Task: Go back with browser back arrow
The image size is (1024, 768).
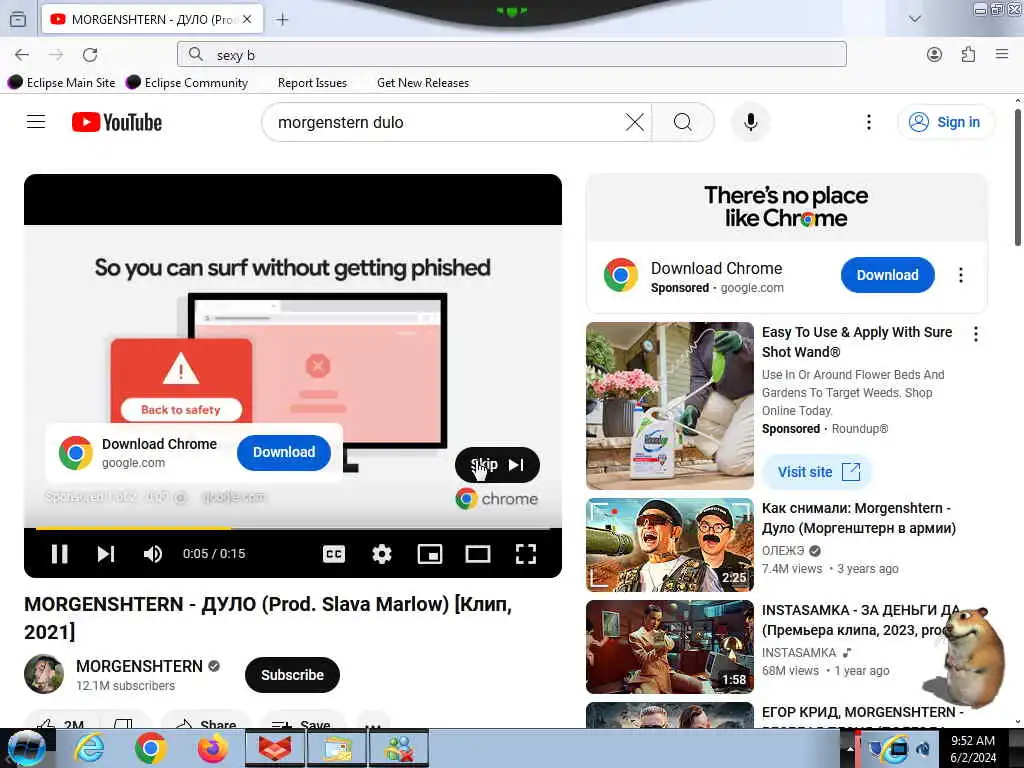Action: click(22, 55)
